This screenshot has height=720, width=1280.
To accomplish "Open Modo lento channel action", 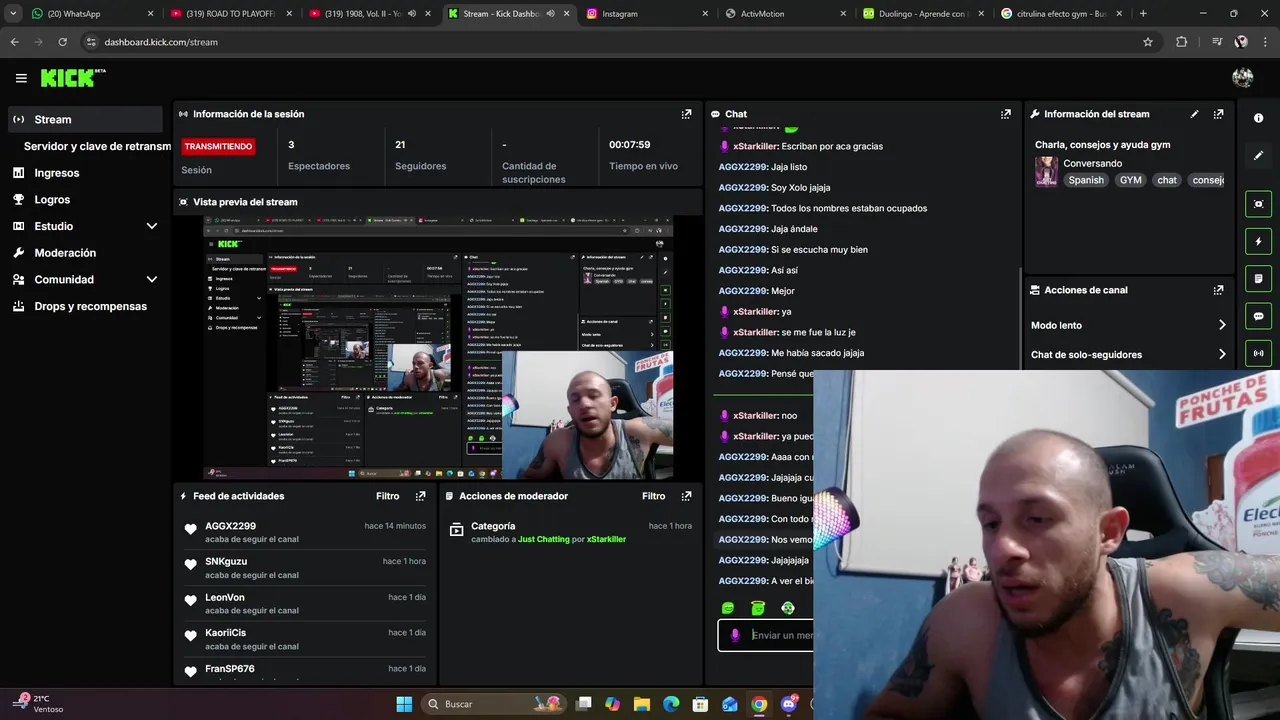I will [x=1129, y=325].
